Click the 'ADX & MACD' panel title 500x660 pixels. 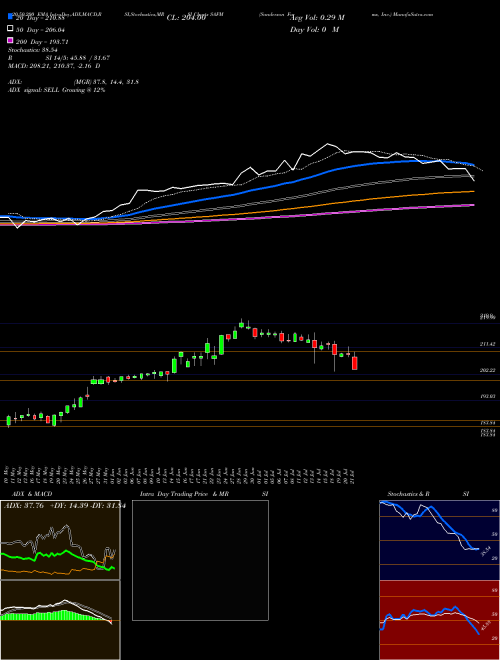[32, 494]
